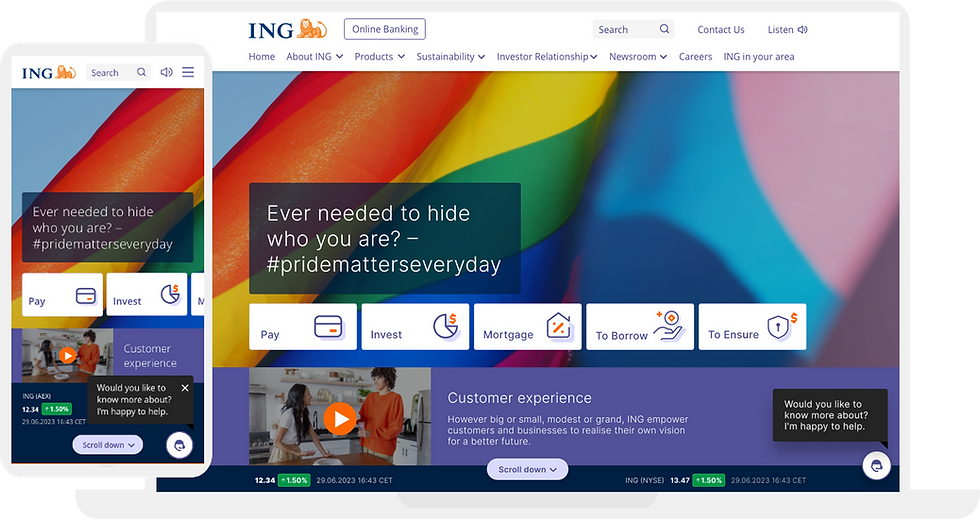Open the mobile hamburger menu
980x520 pixels.
(188, 72)
